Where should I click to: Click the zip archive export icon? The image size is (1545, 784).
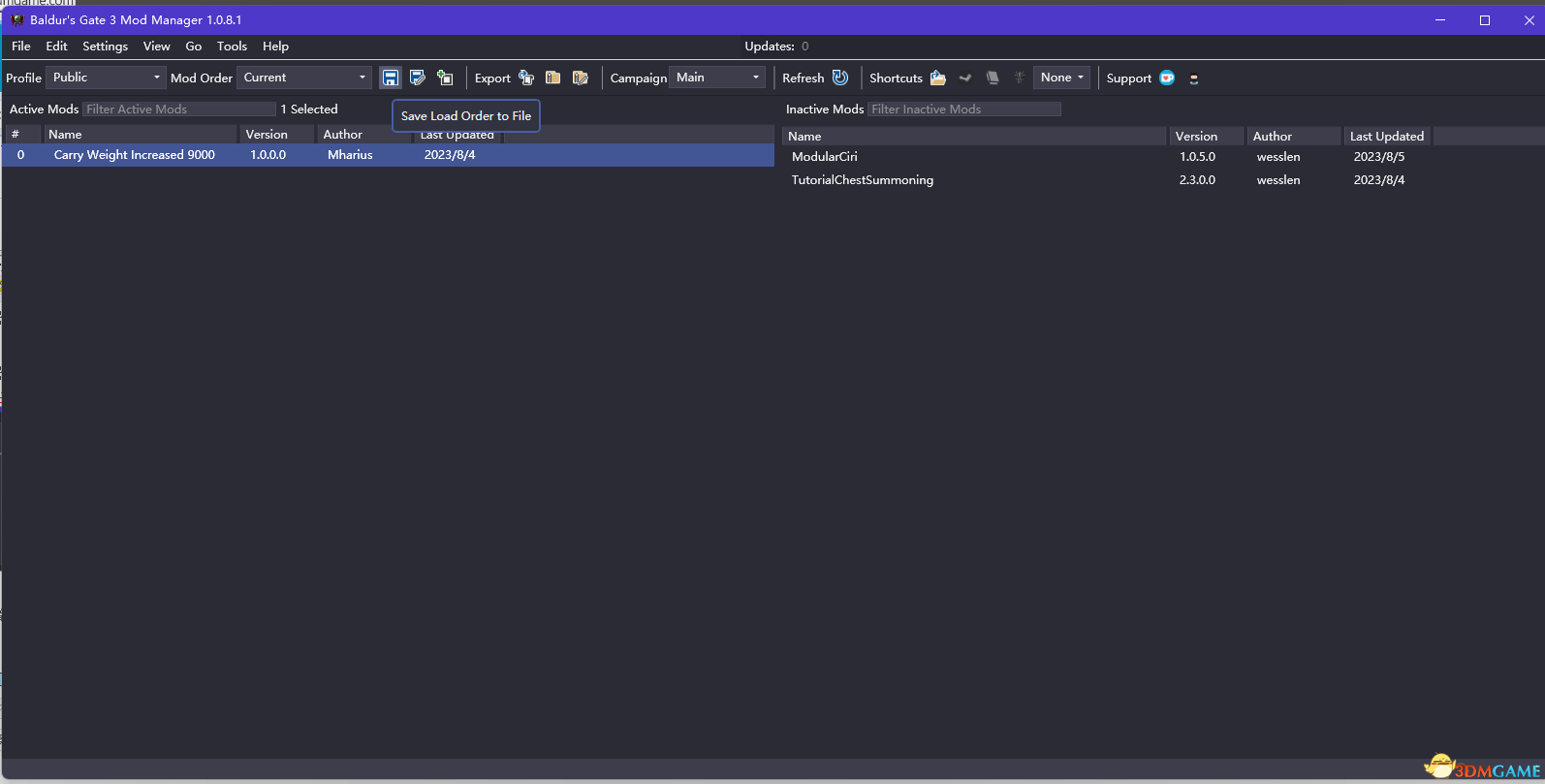552,78
